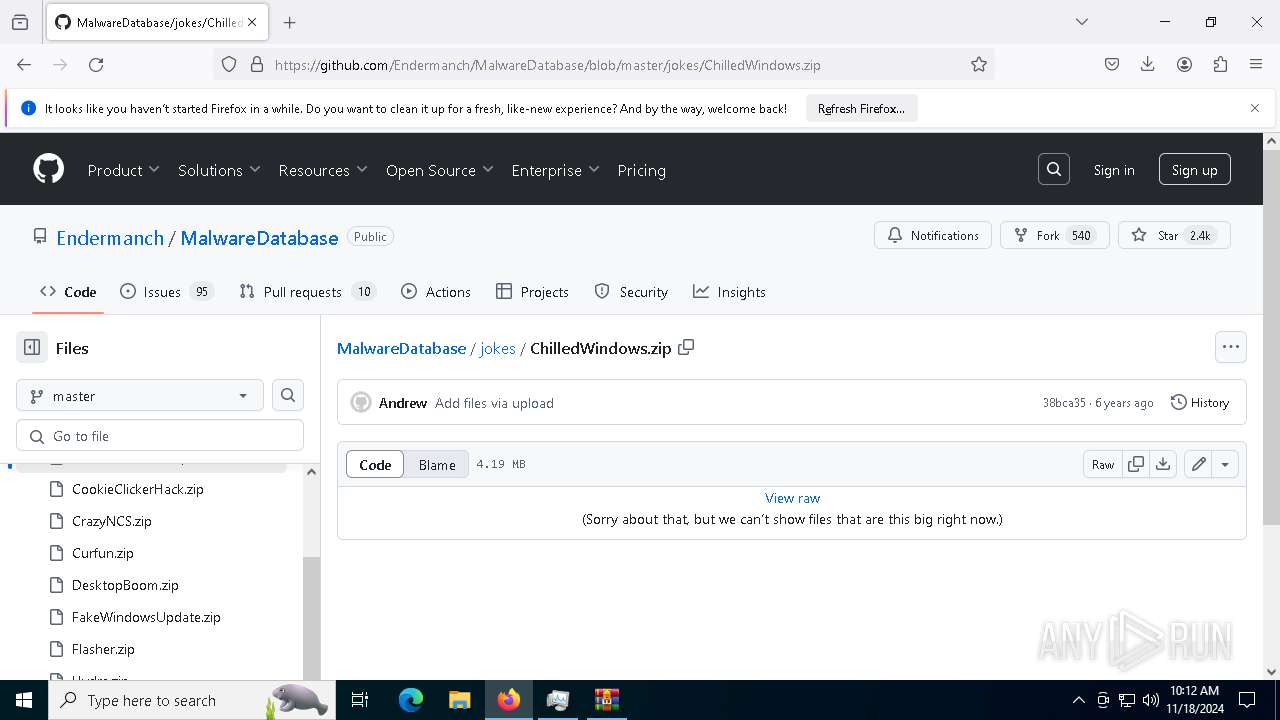Select FakeWindowsUpdate.zip in file tree

click(x=146, y=617)
